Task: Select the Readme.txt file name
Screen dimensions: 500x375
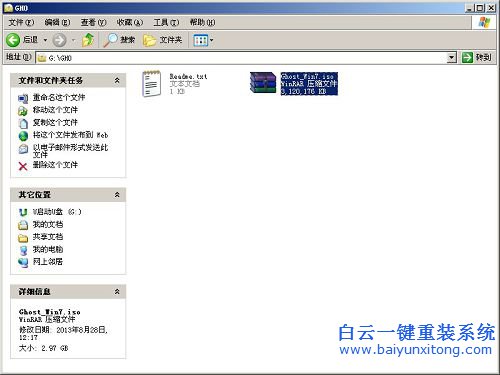Action: (x=188, y=76)
